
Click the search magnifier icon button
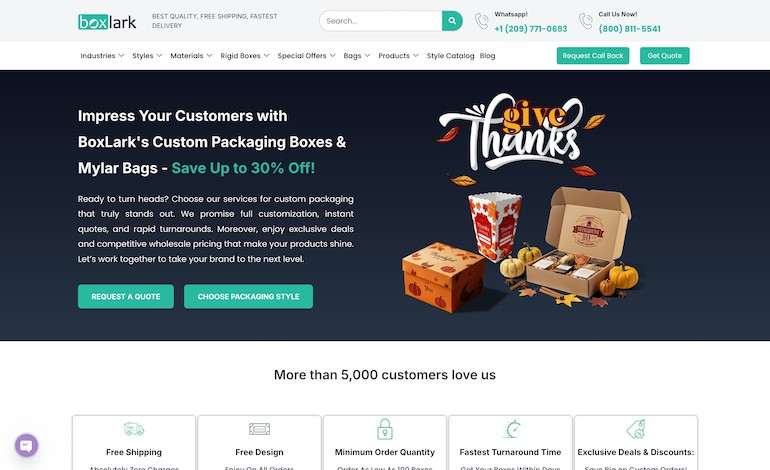pos(452,21)
